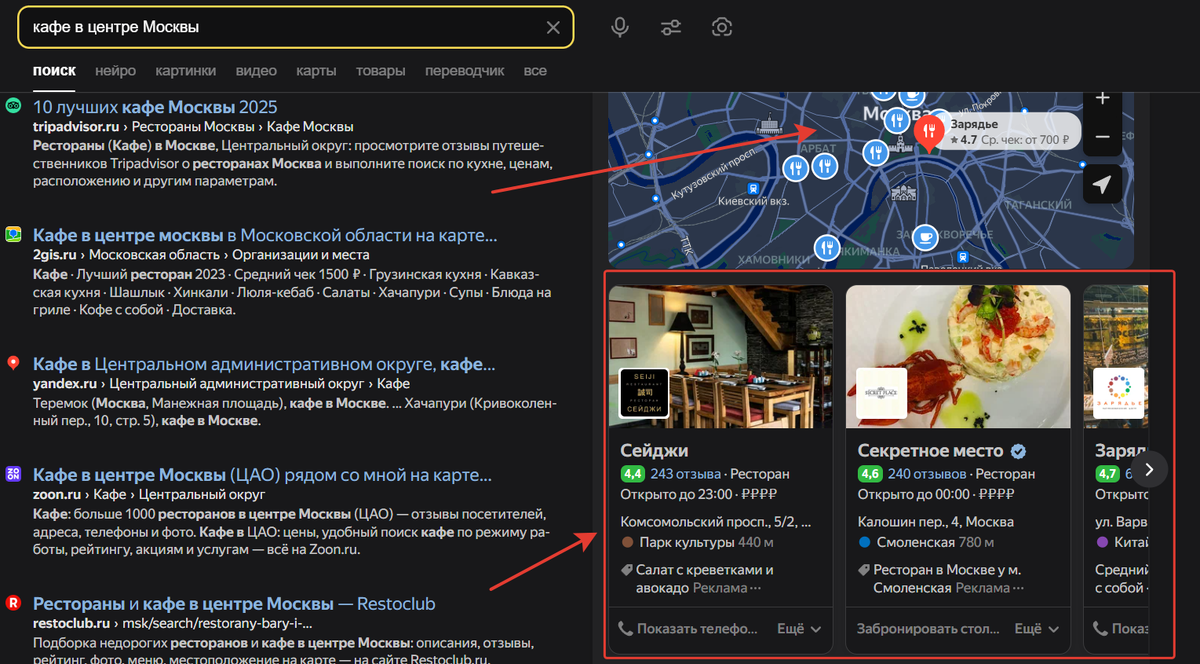
Task: Click «Калошин пер., 4, Москва» address
Action: coord(936,521)
